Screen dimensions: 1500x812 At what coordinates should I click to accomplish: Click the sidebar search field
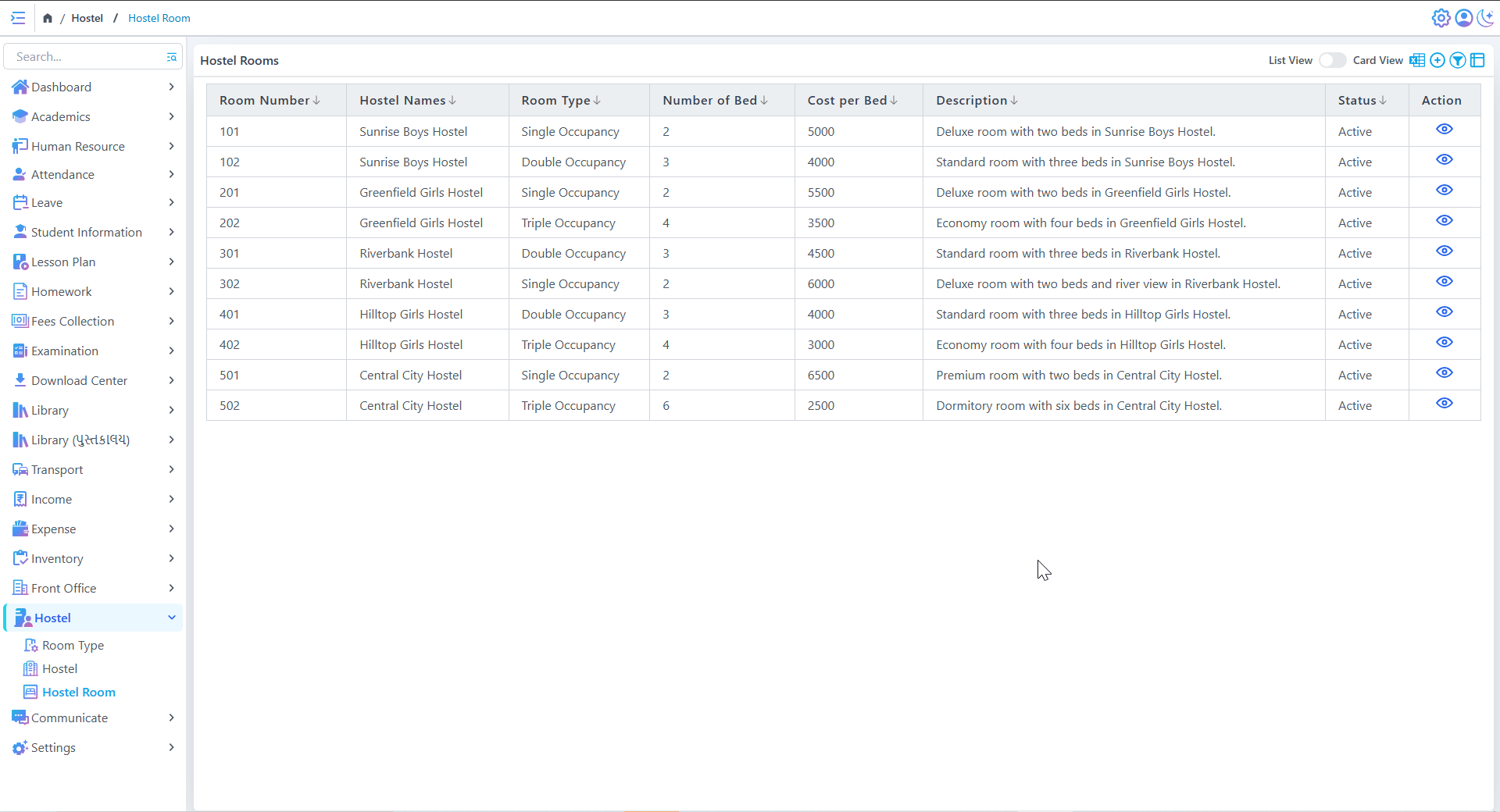click(86, 57)
